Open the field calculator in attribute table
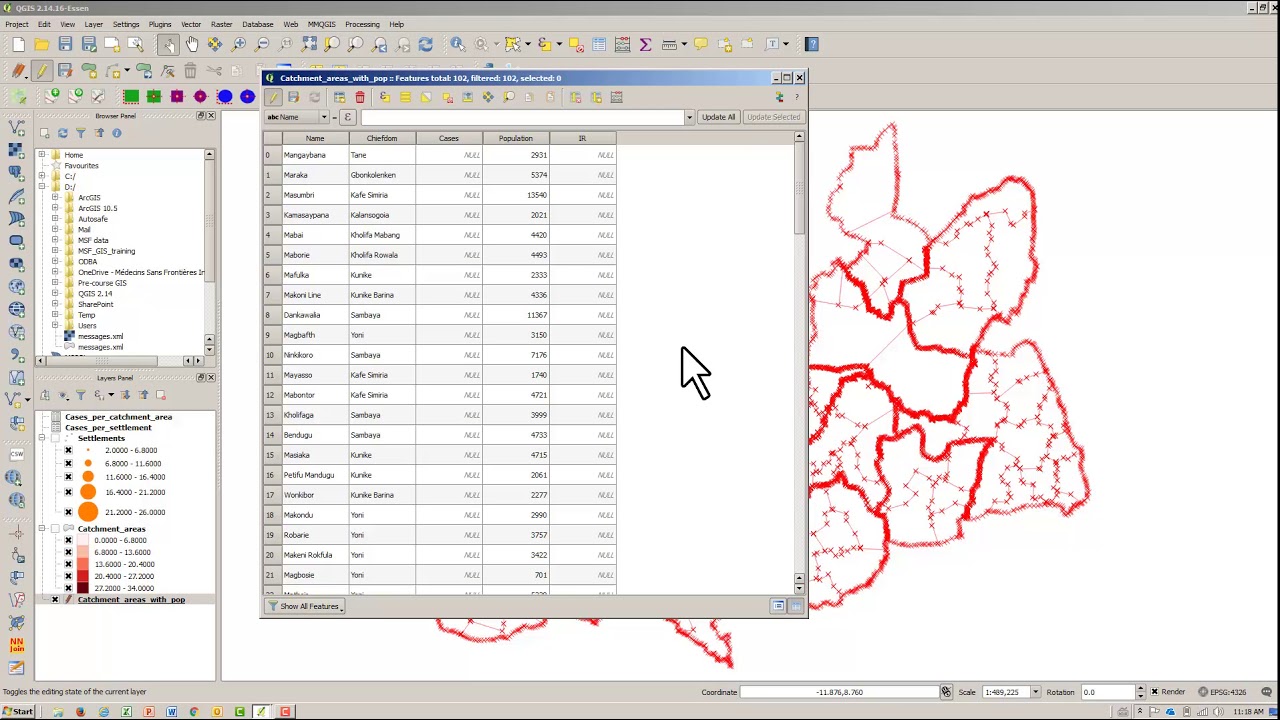This screenshot has height=720, width=1280. tap(617, 97)
